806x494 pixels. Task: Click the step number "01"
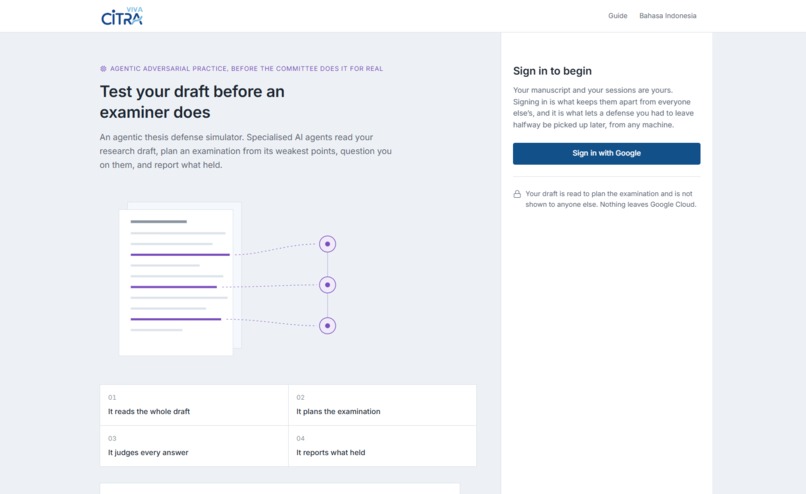112,397
